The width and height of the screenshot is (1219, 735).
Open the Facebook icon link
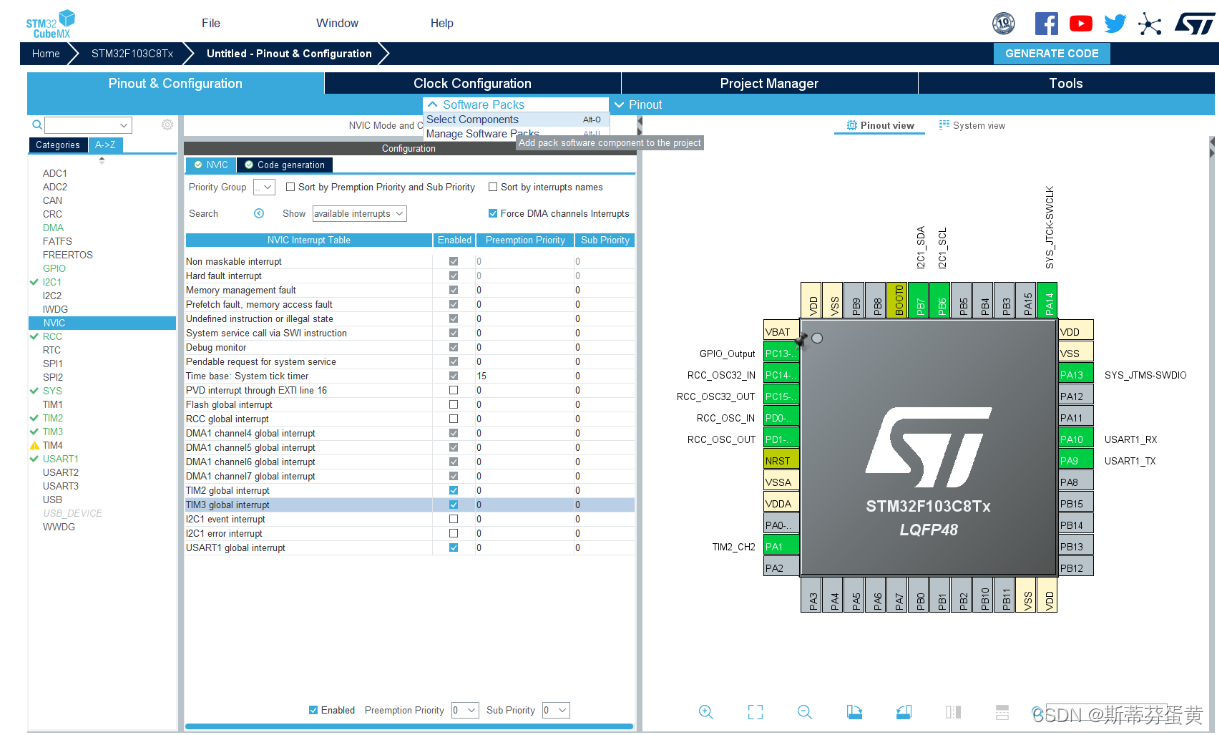tap(1046, 23)
